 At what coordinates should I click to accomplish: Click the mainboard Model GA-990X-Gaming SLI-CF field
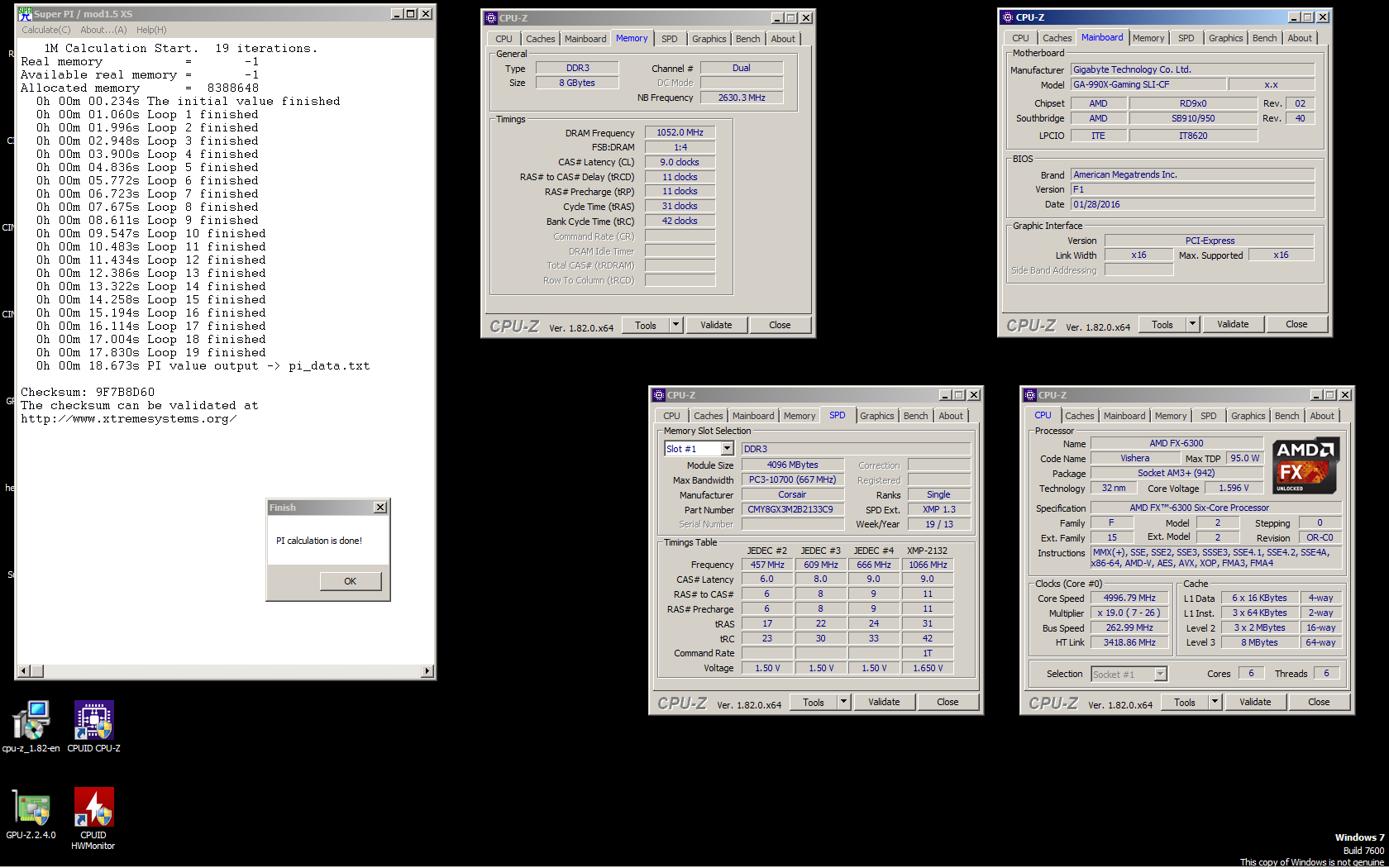point(1148,84)
